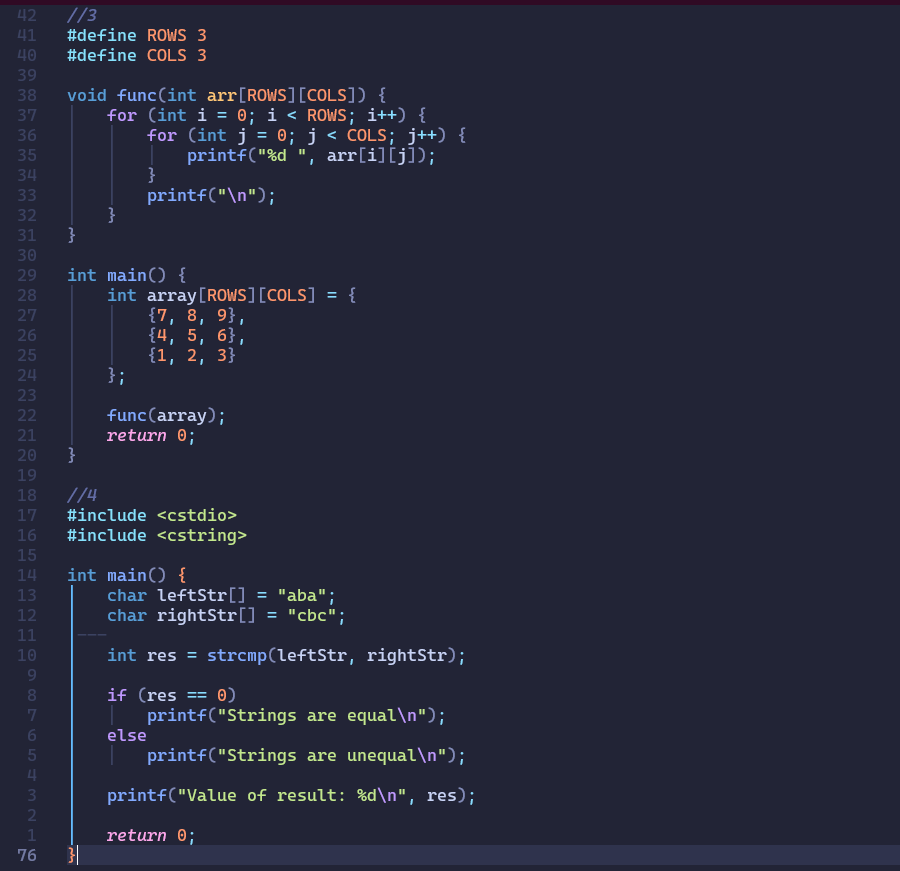Click 'return 0;' after Value of result

pyautogui.click(x=152, y=835)
